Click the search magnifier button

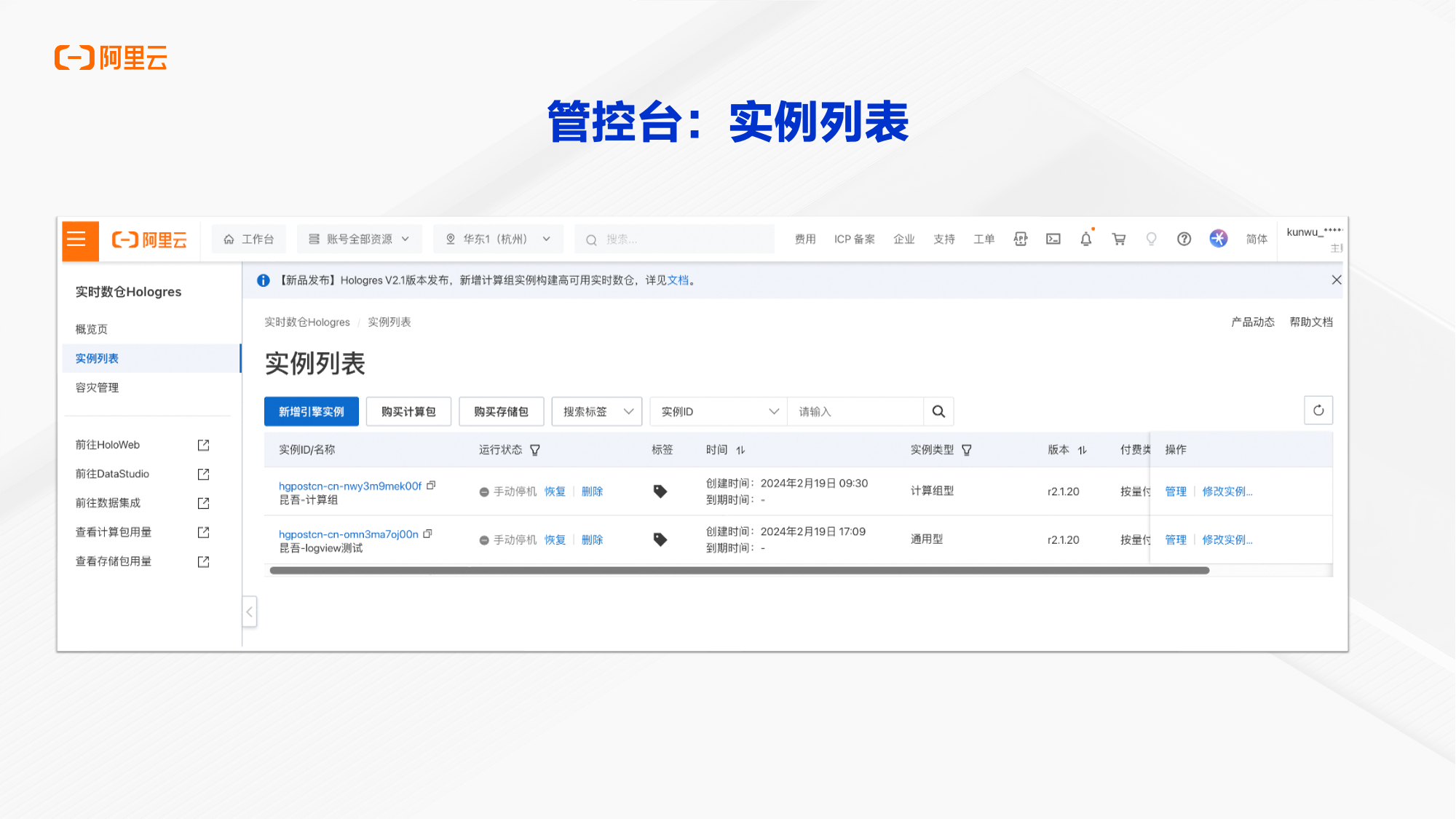point(938,411)
